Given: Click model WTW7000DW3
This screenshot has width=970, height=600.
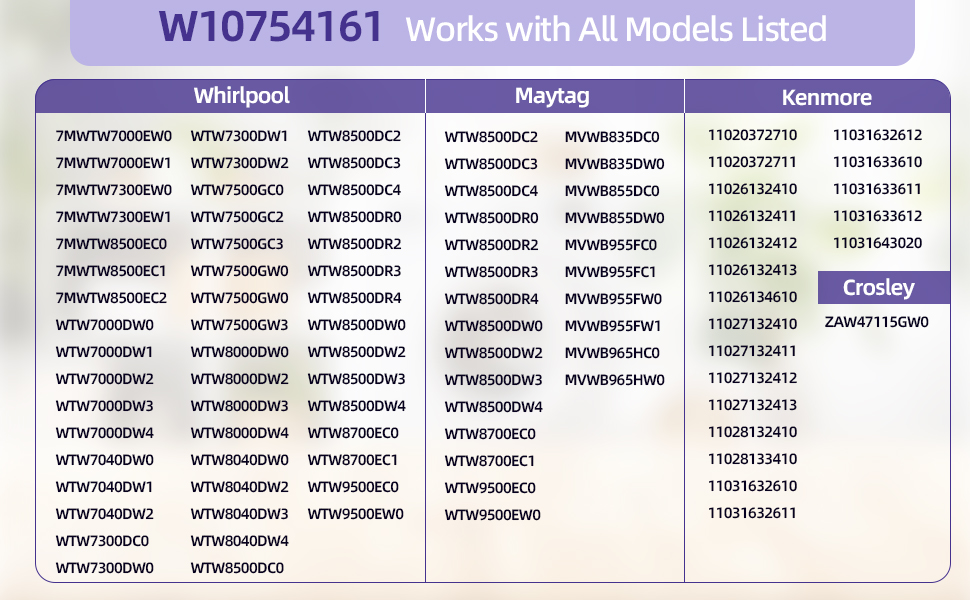Looking at the screenshot, I should pos(105,406).
